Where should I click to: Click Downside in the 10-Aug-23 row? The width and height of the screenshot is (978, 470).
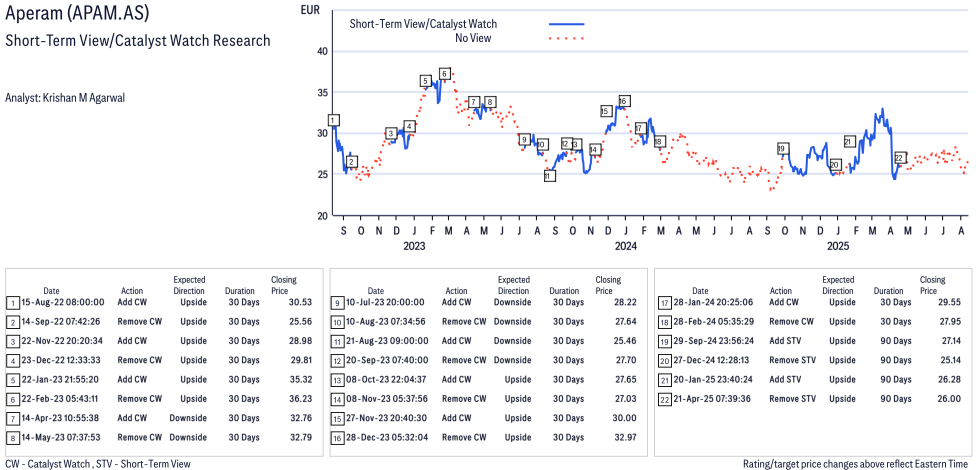click(513, 322)
